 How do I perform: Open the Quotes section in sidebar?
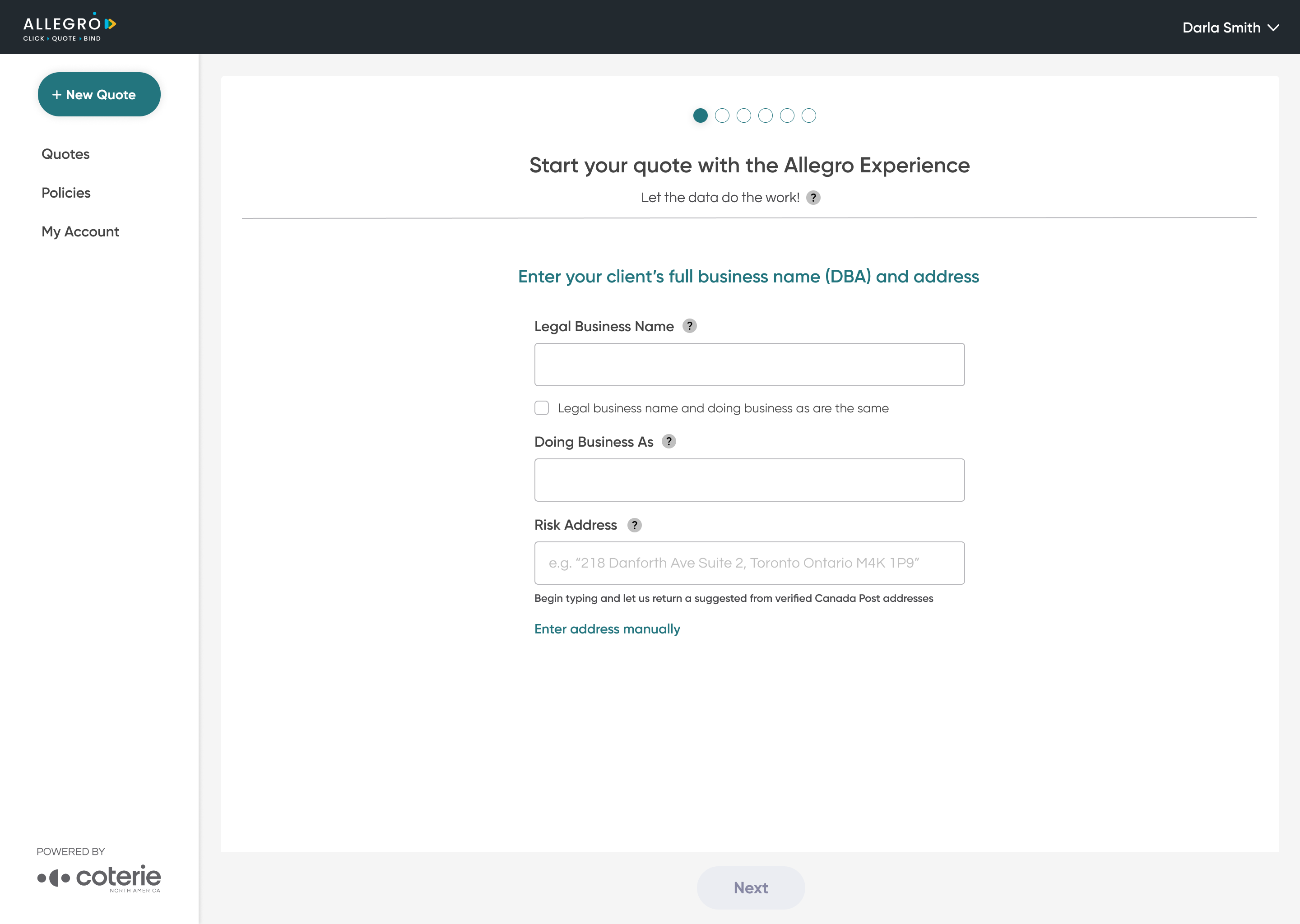coord(65,154)
